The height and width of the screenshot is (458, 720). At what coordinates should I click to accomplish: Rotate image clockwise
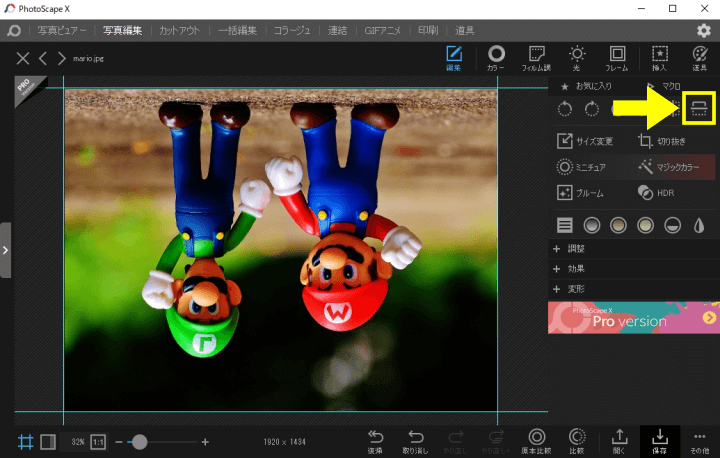(592, 109)
